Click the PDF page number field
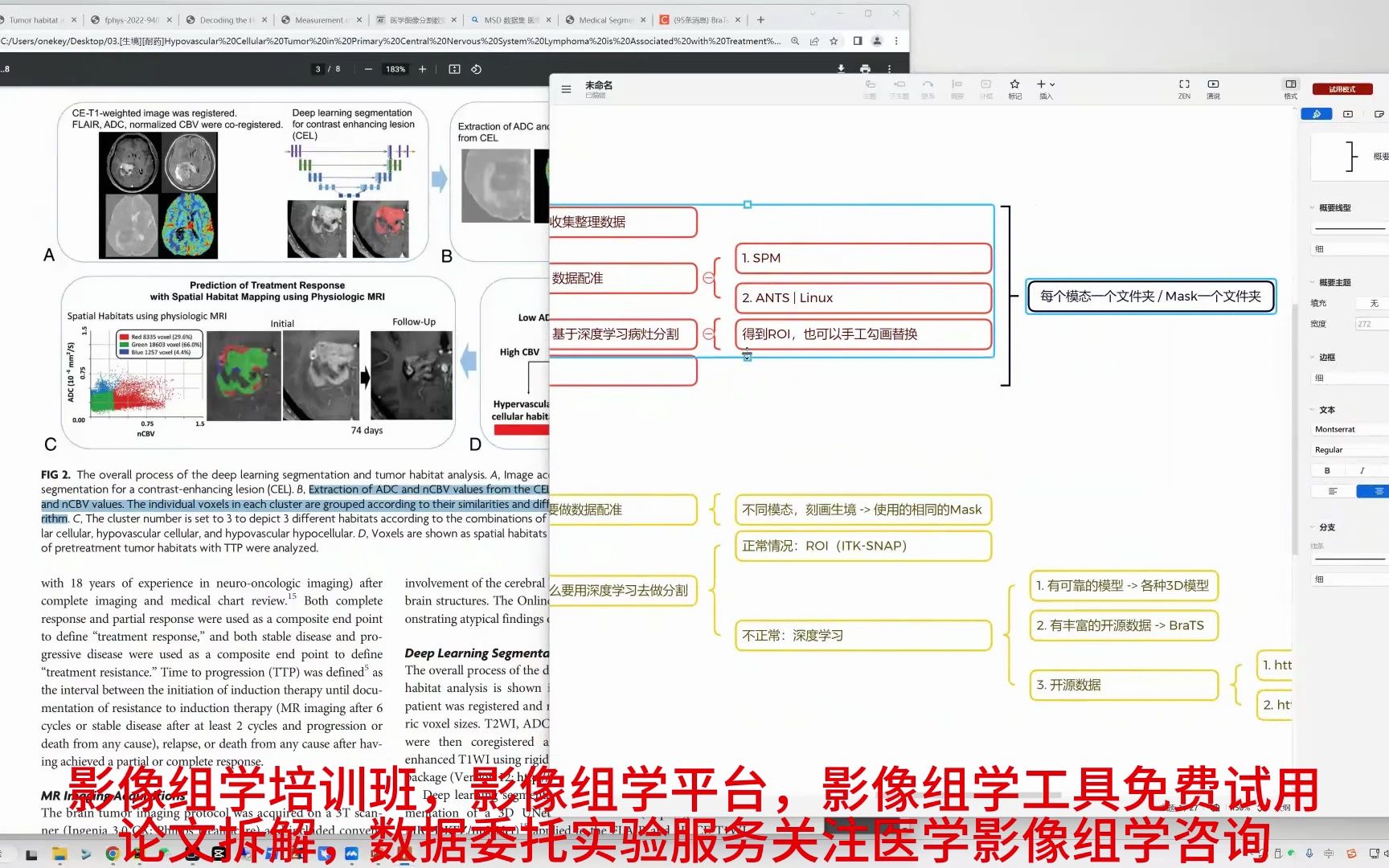Image resolution: width=1389 pixels, height=868 pixels. [318, 69]
